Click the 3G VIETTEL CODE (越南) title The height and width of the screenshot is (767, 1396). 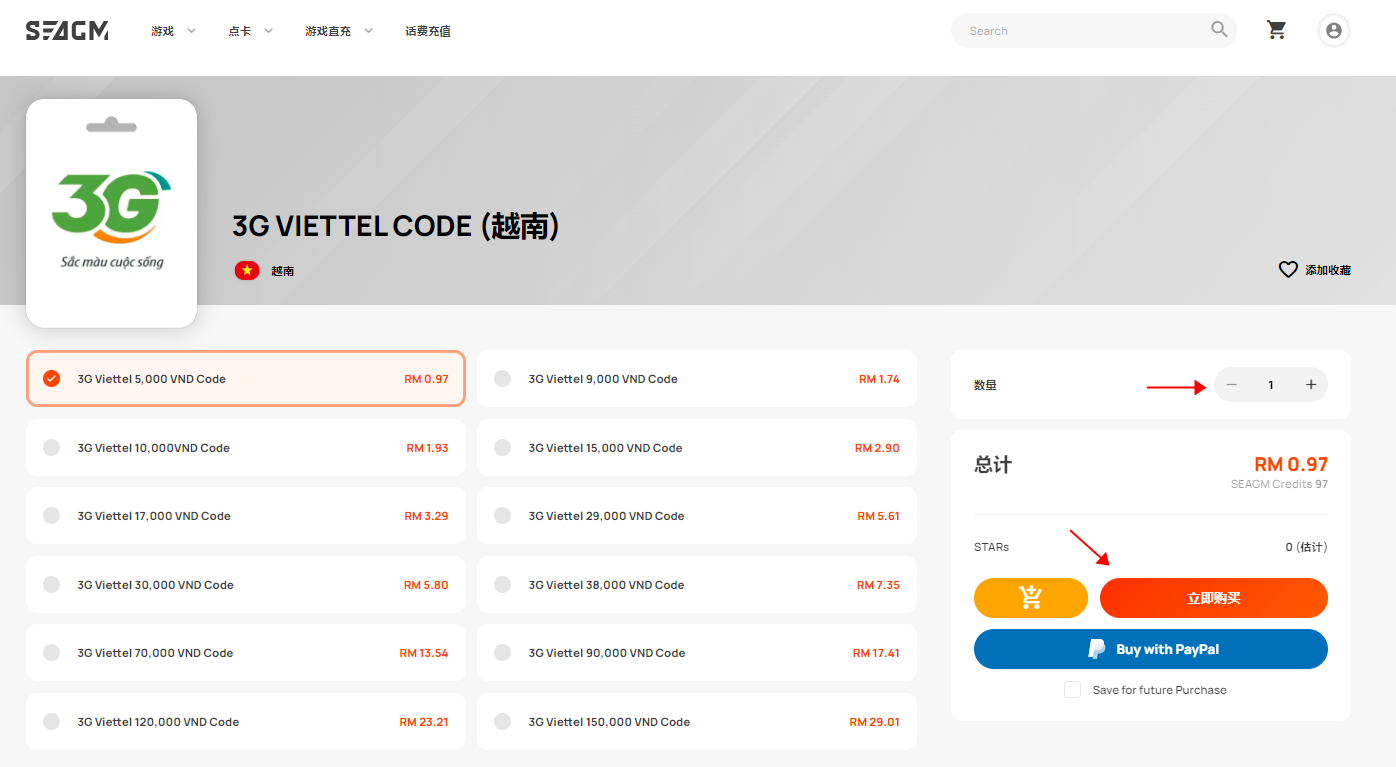click(x=396, y=226)
